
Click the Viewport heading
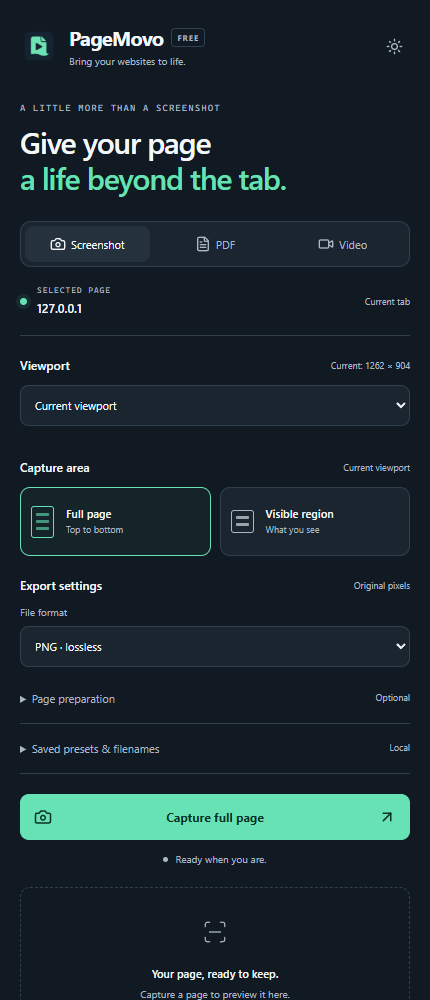point(45,366)
